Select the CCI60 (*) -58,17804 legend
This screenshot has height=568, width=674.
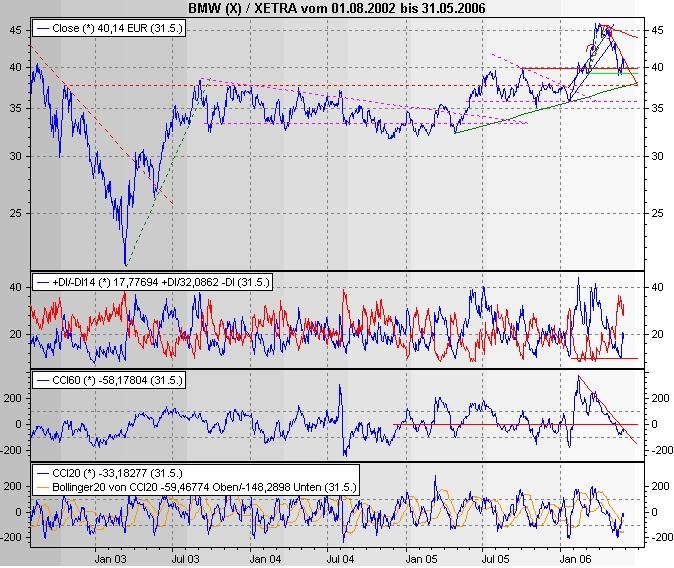(x=109, y=380)
